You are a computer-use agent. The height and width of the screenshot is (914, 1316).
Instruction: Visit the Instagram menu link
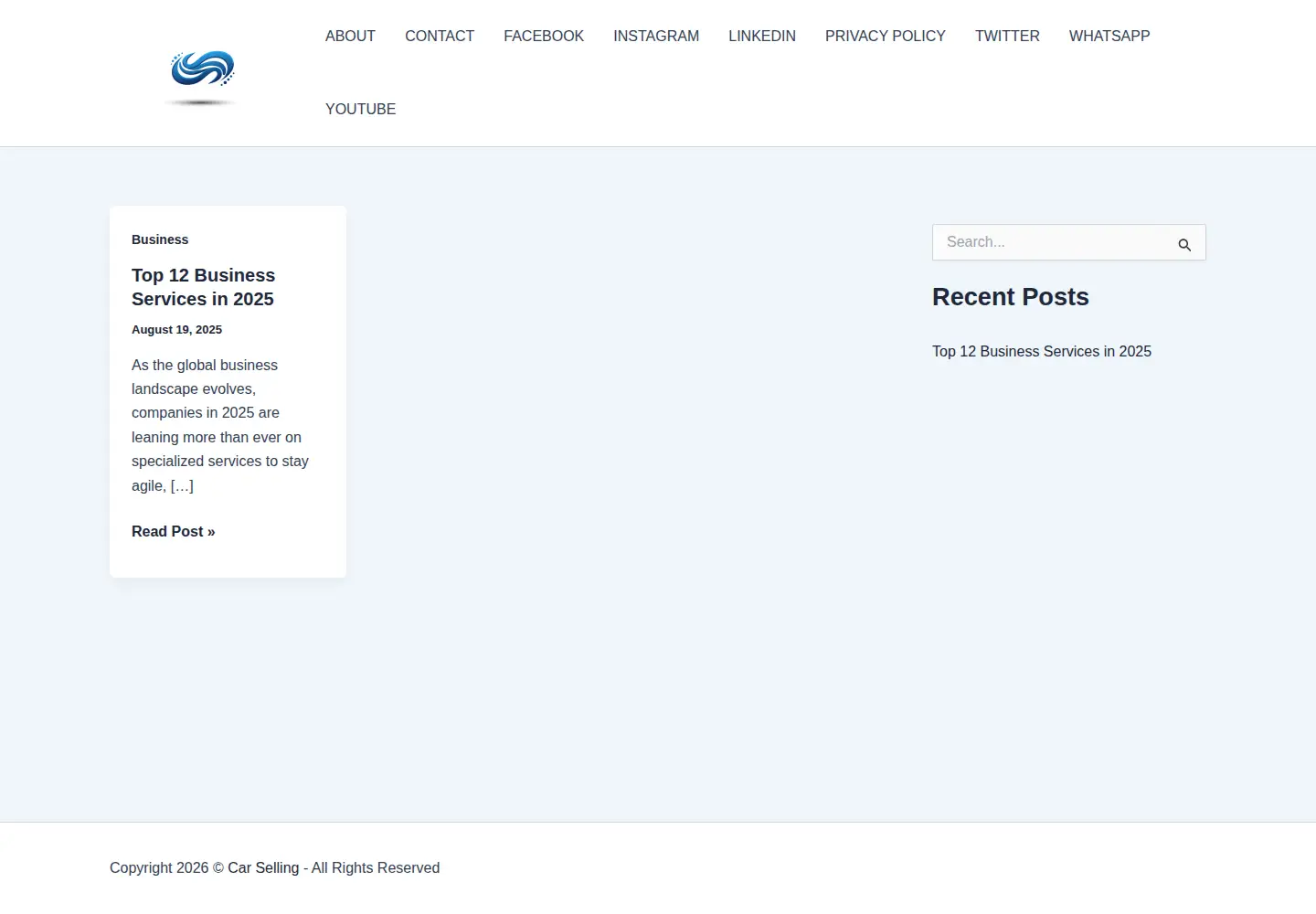pos(656,36)
